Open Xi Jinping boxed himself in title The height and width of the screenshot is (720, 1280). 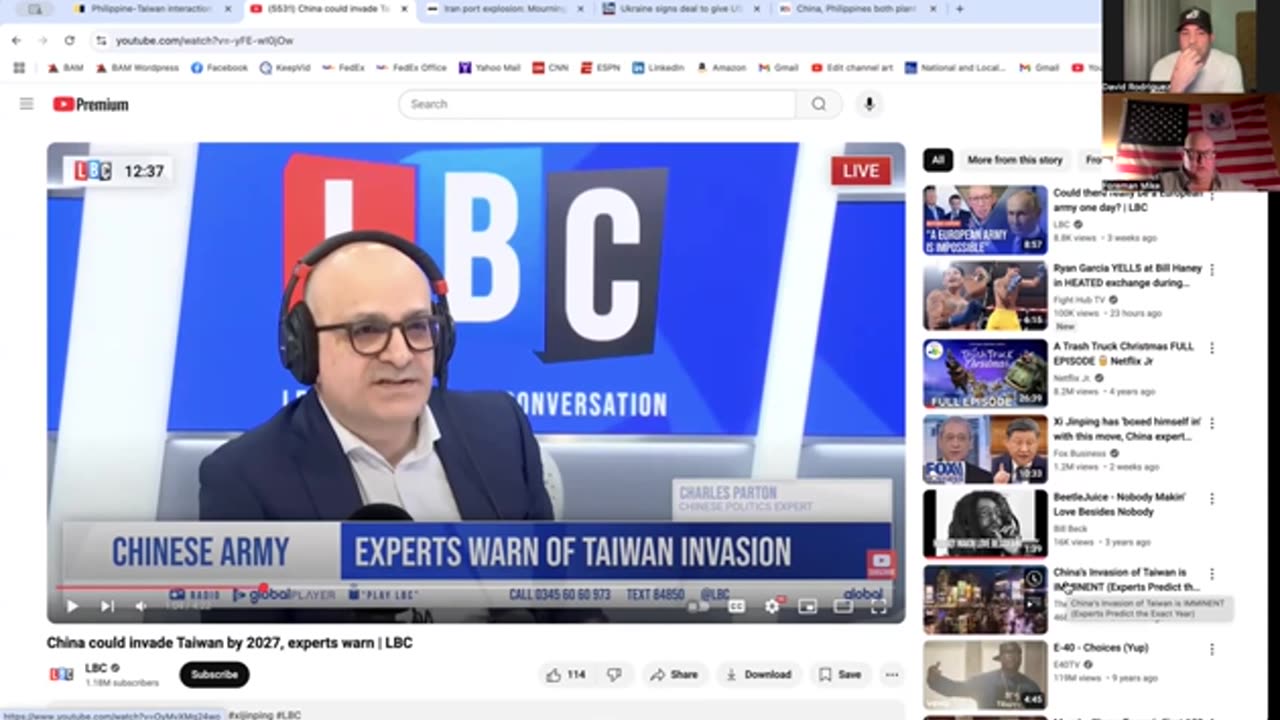1127,429
